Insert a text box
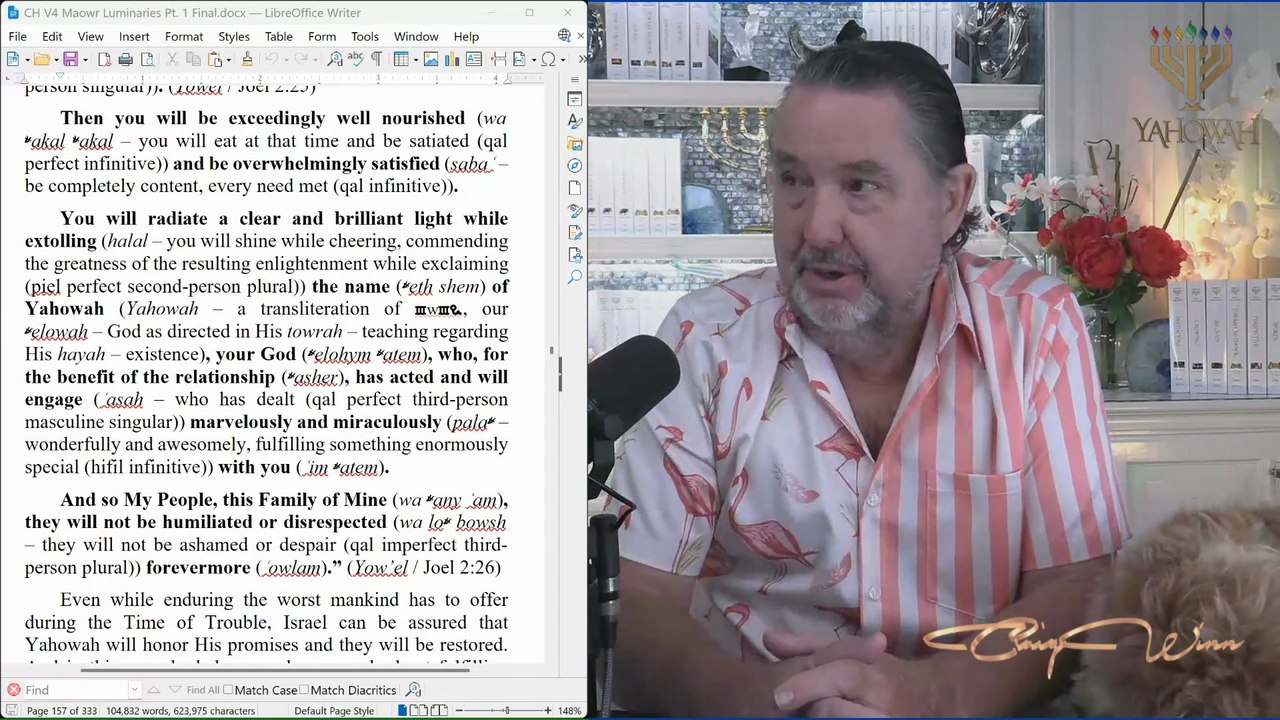The width and height of the screenshot is (1280, 720). click(473, 60)
